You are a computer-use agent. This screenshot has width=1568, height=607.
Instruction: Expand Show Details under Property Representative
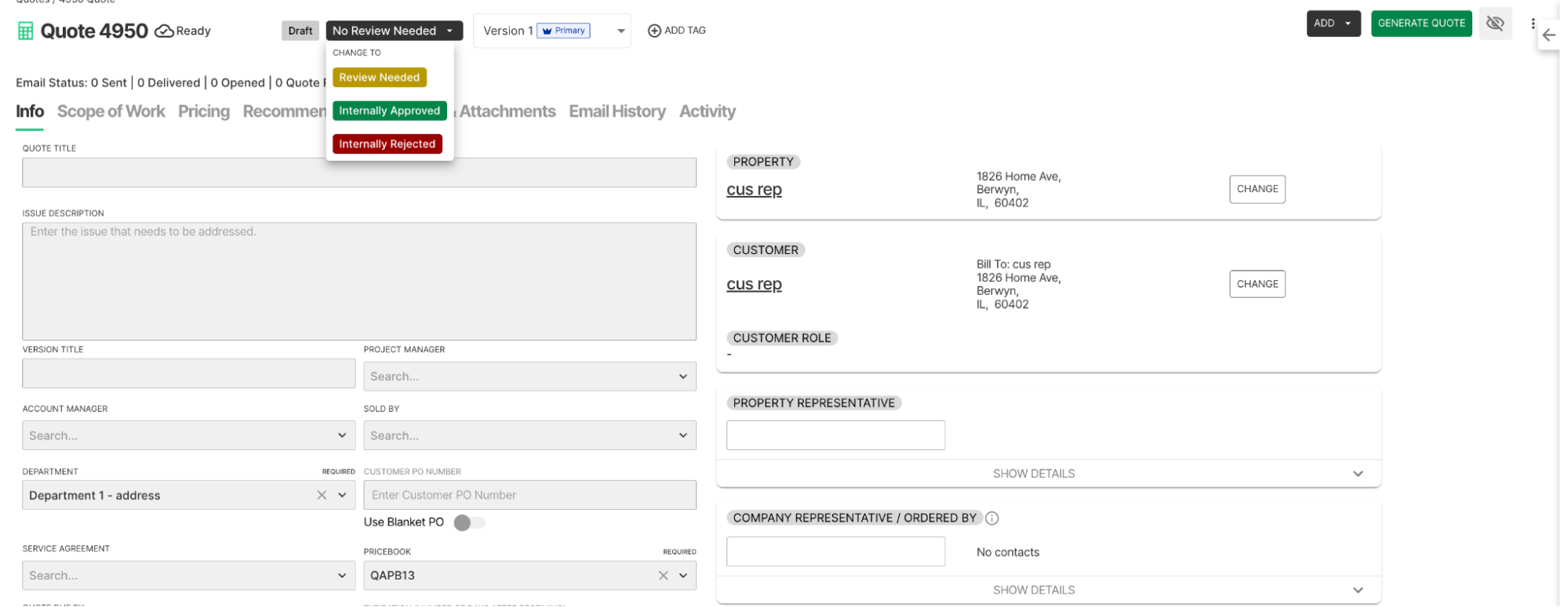pos(1048,474)
